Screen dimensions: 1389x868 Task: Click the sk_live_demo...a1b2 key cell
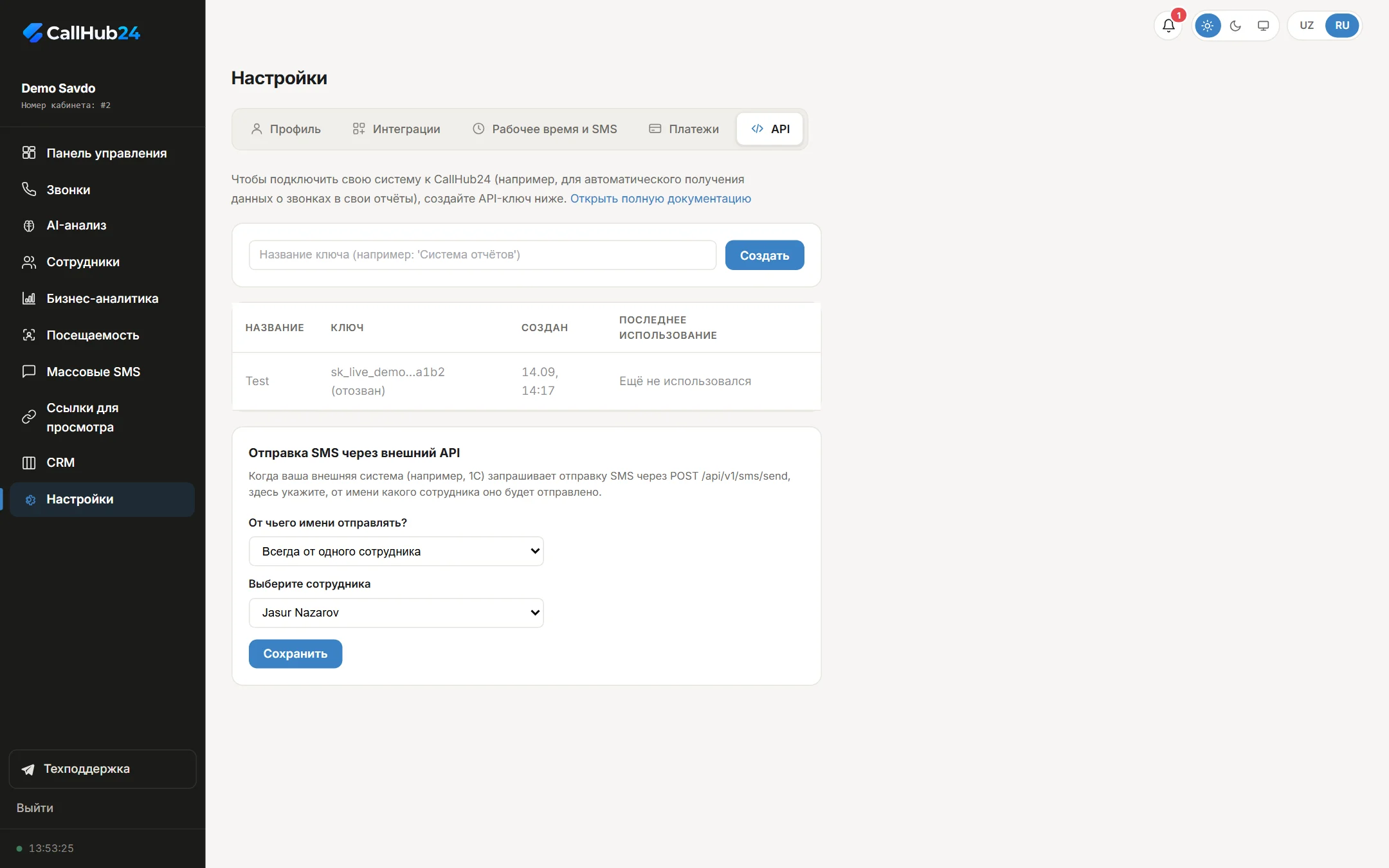pyautogui.click(x=388, y=381)
